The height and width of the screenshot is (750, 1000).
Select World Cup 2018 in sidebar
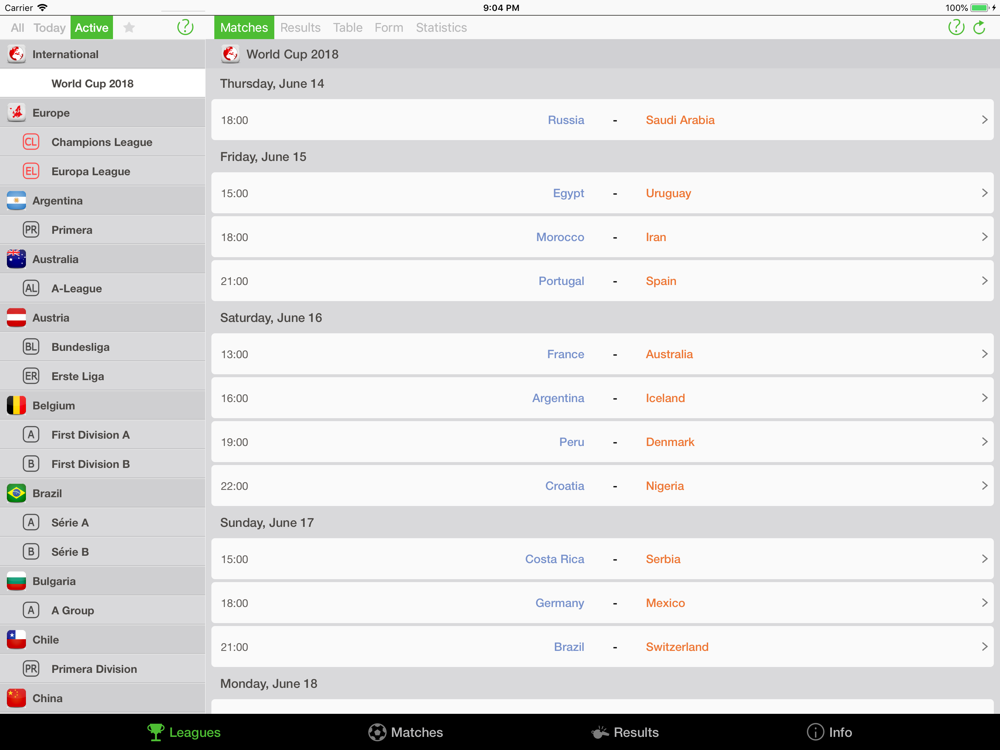click(103, 84)
